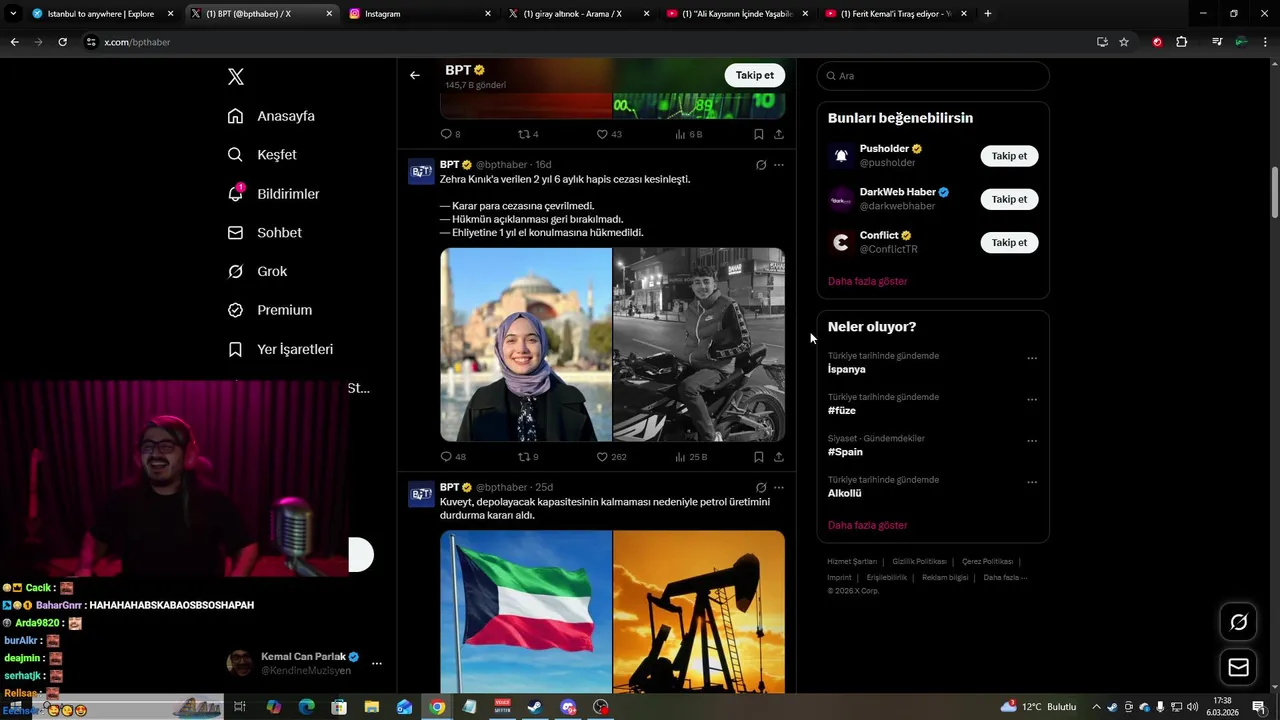Image resolution: width=1280 pixels, height=720 pixels.
Task: Like the post with 43 likes
Action: point(609,134)
